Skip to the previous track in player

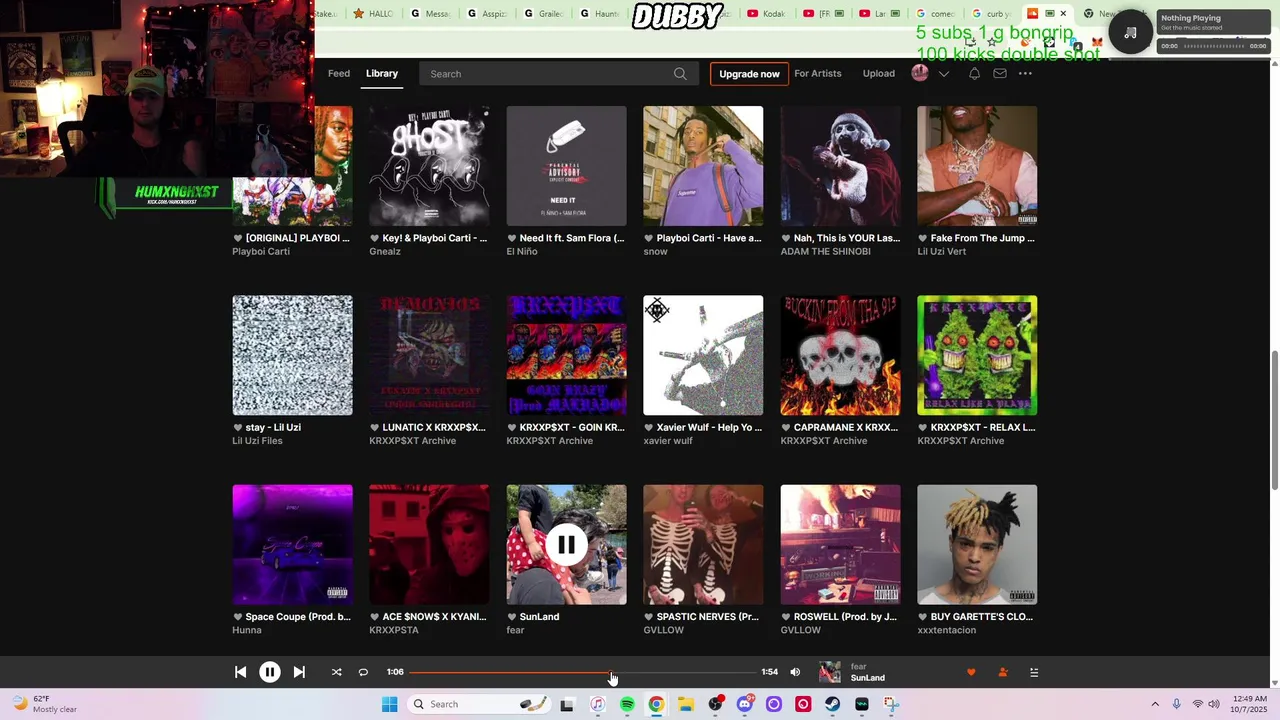pyautogui.click(x=240, y=672)
